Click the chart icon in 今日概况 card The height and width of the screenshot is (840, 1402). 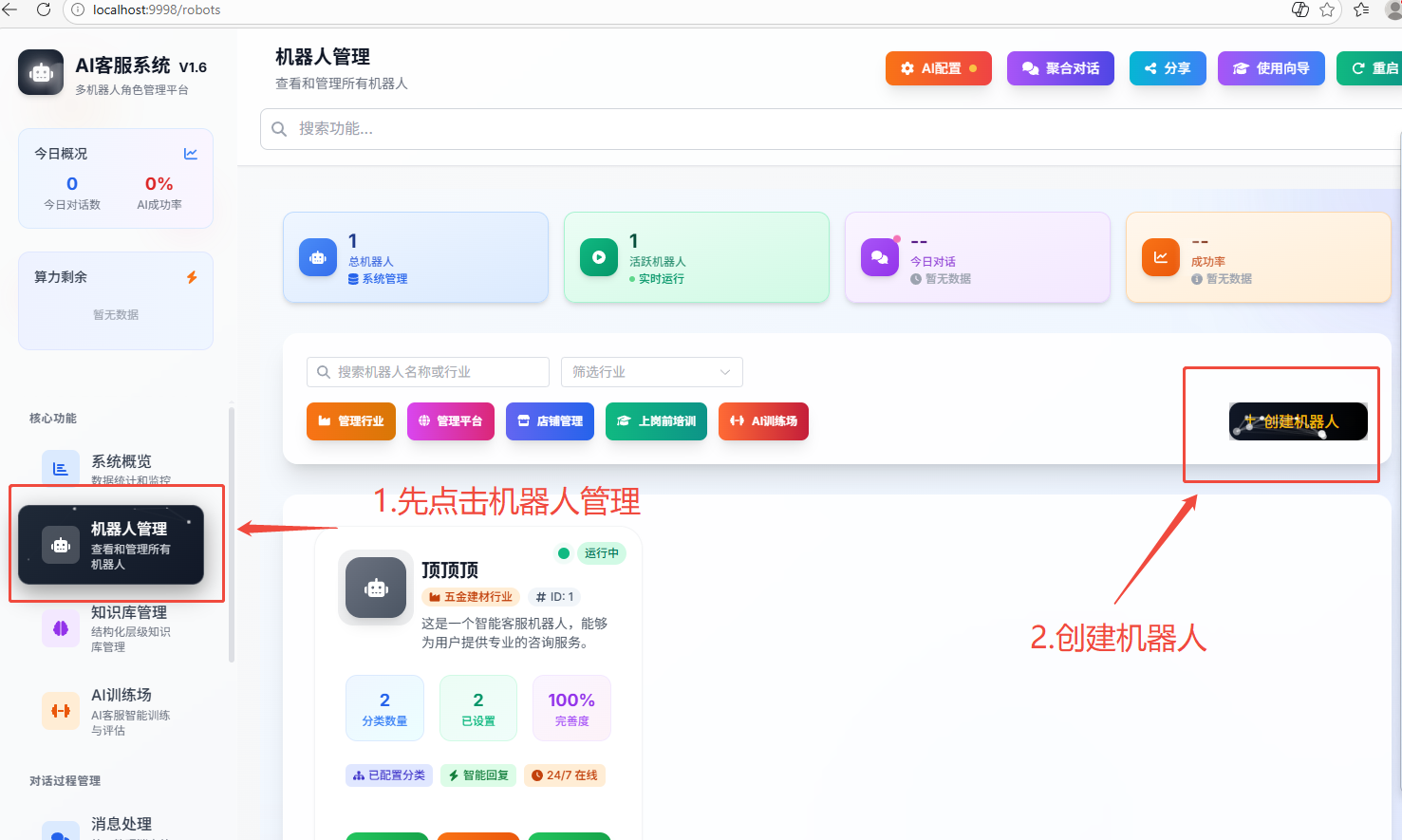pos(191,154)
